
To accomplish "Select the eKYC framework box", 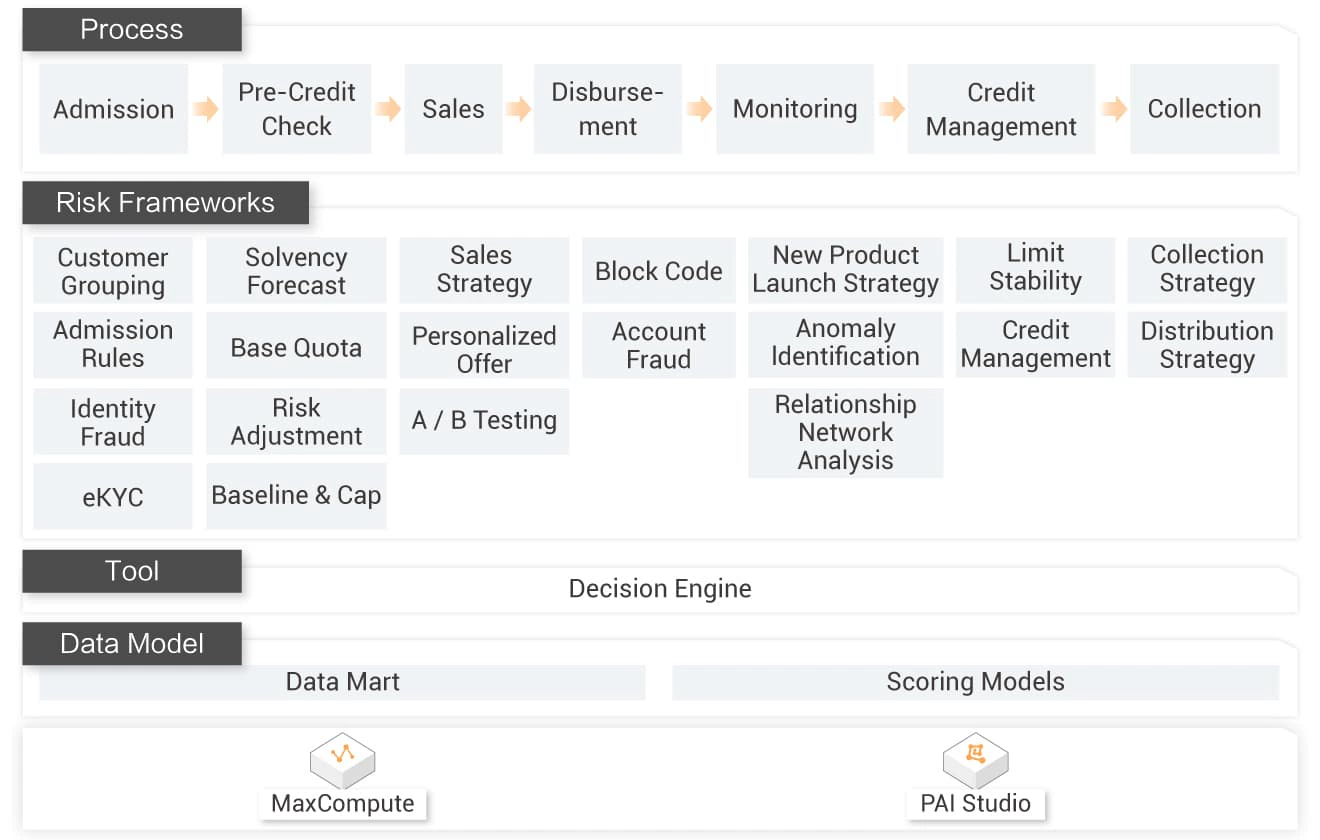I will (x=113, y=496).
